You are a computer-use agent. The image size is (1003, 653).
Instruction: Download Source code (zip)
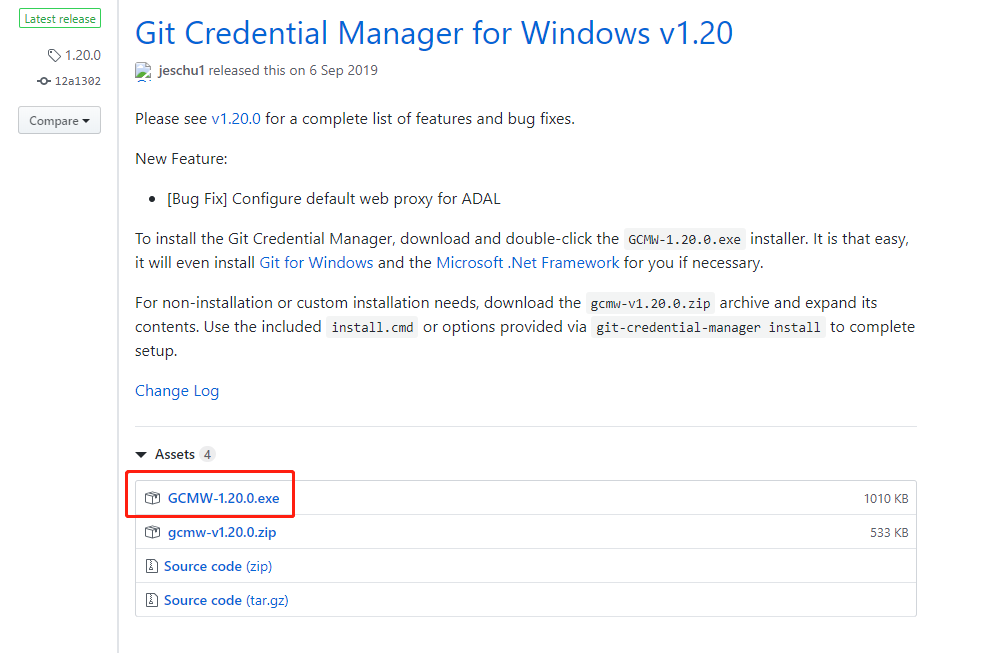(218, 566)
